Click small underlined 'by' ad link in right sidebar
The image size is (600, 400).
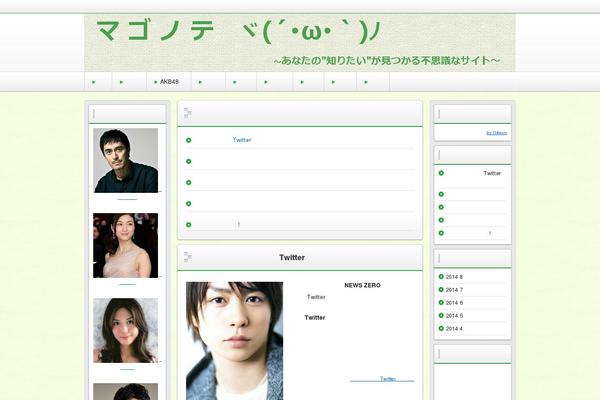[497, 133]
